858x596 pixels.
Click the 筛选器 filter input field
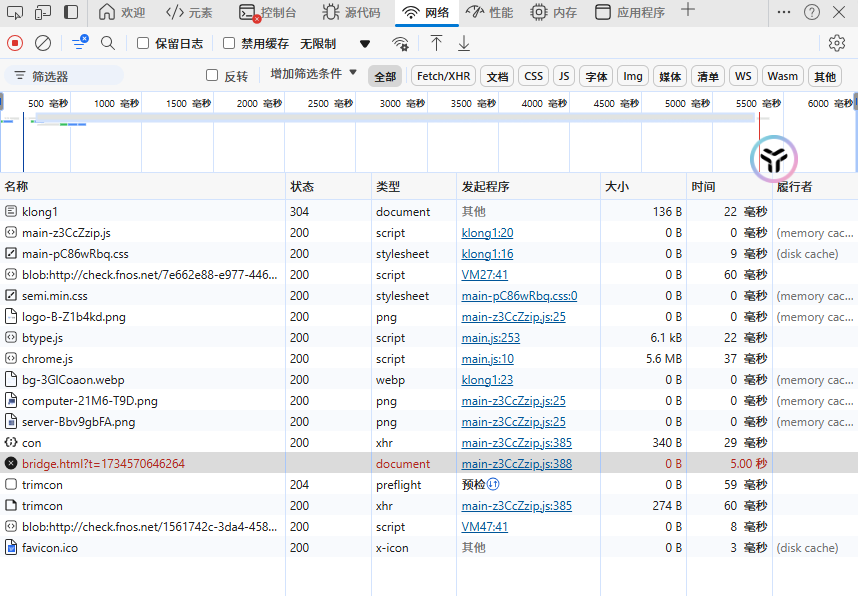[65, 76]
